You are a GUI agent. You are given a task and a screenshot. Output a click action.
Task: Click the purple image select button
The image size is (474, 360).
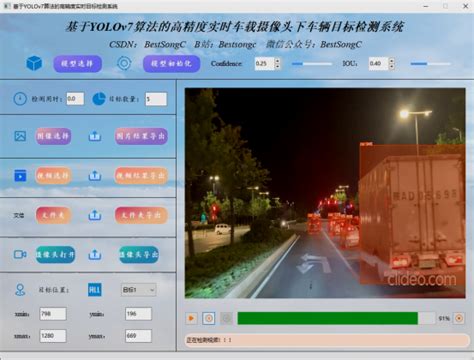coord(53,136)
